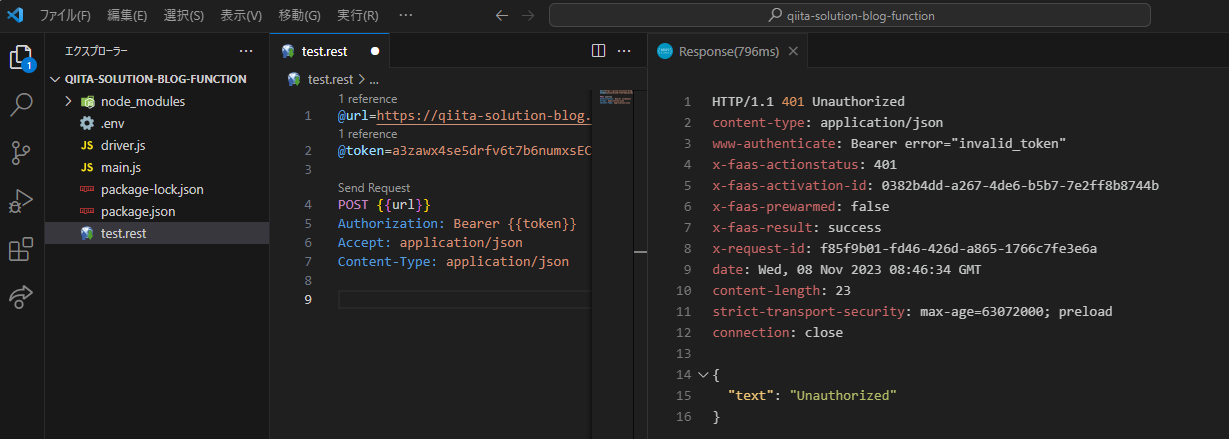Fold the JSON body at line 14
Image resolution: width=1229 pixels, height=439 pixels.
point(702,374)
